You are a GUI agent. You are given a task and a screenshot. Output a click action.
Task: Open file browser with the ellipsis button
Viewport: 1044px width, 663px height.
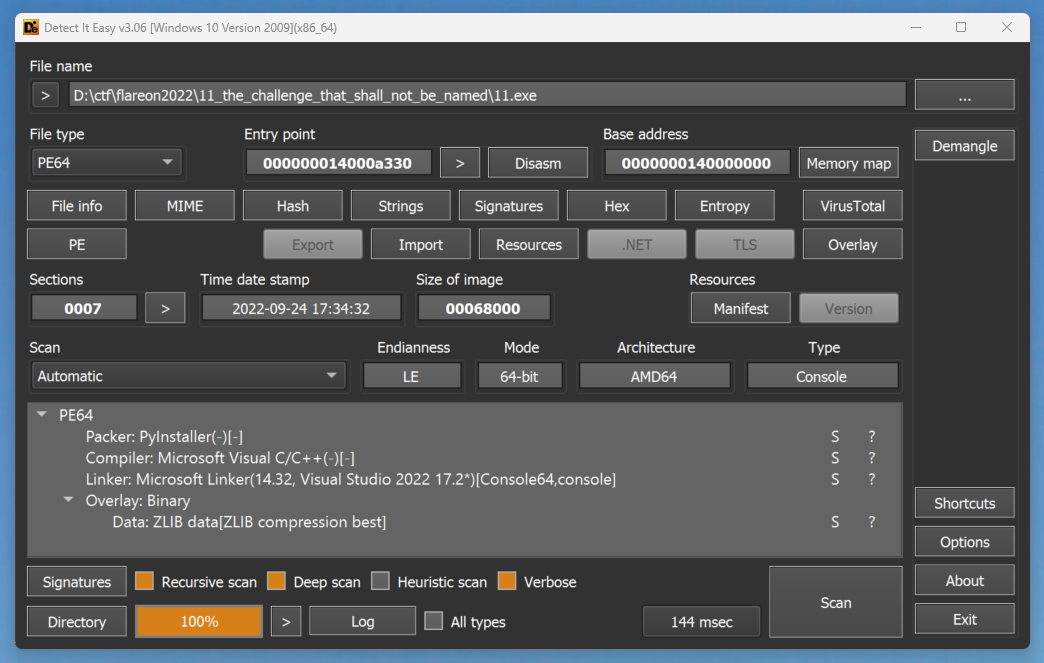964,96
